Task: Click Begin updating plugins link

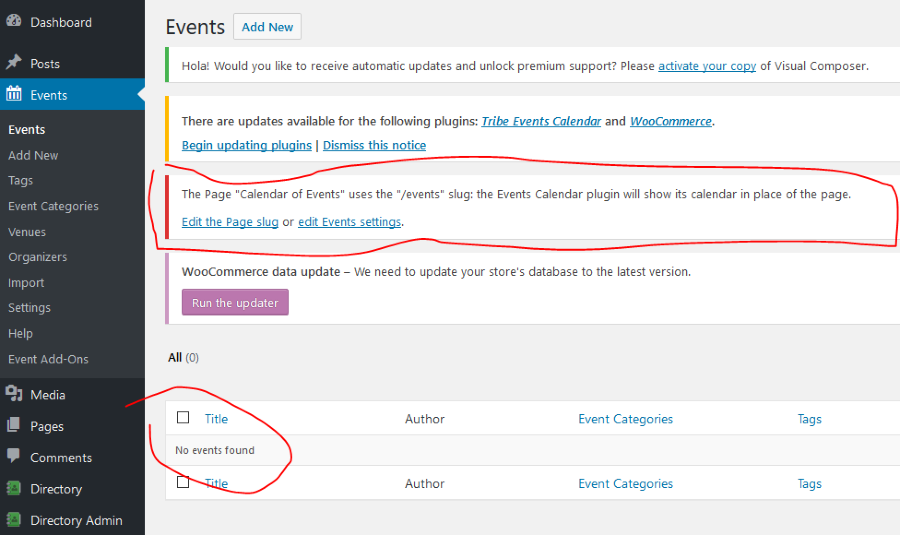Action: tap(246, 145)
